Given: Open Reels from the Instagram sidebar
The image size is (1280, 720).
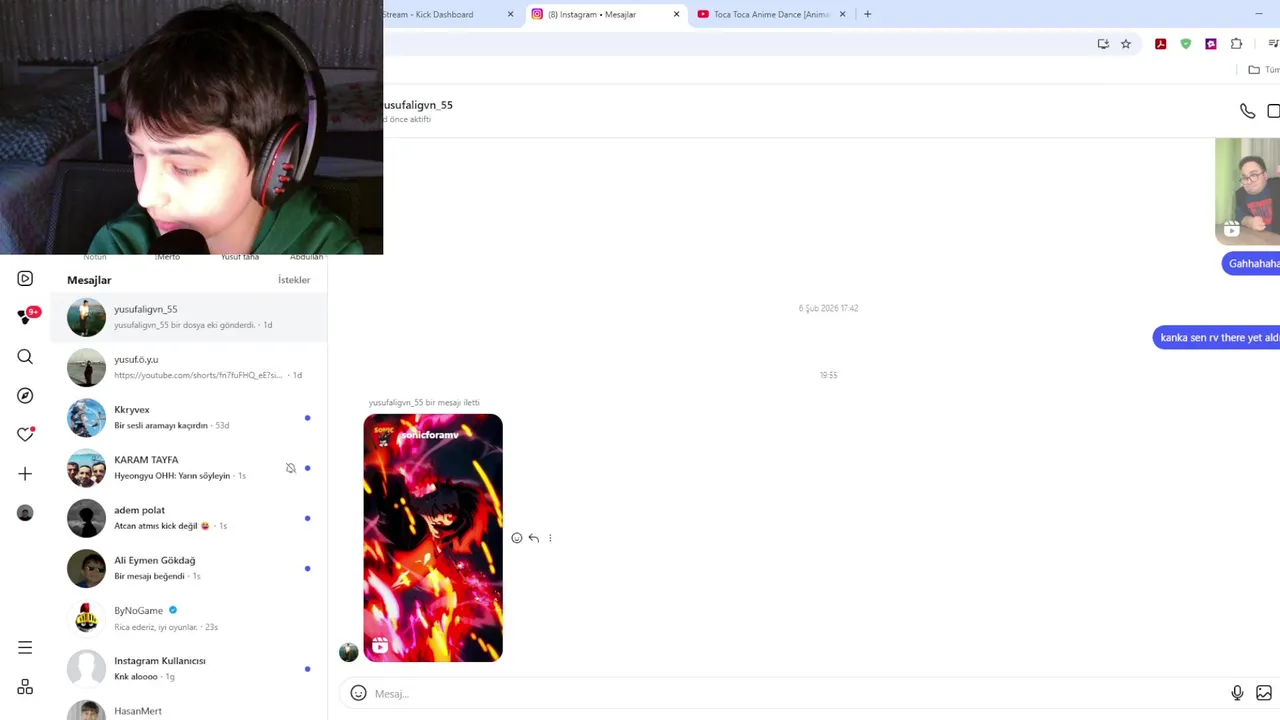Looking at the screenshot, I should point(25,279).
